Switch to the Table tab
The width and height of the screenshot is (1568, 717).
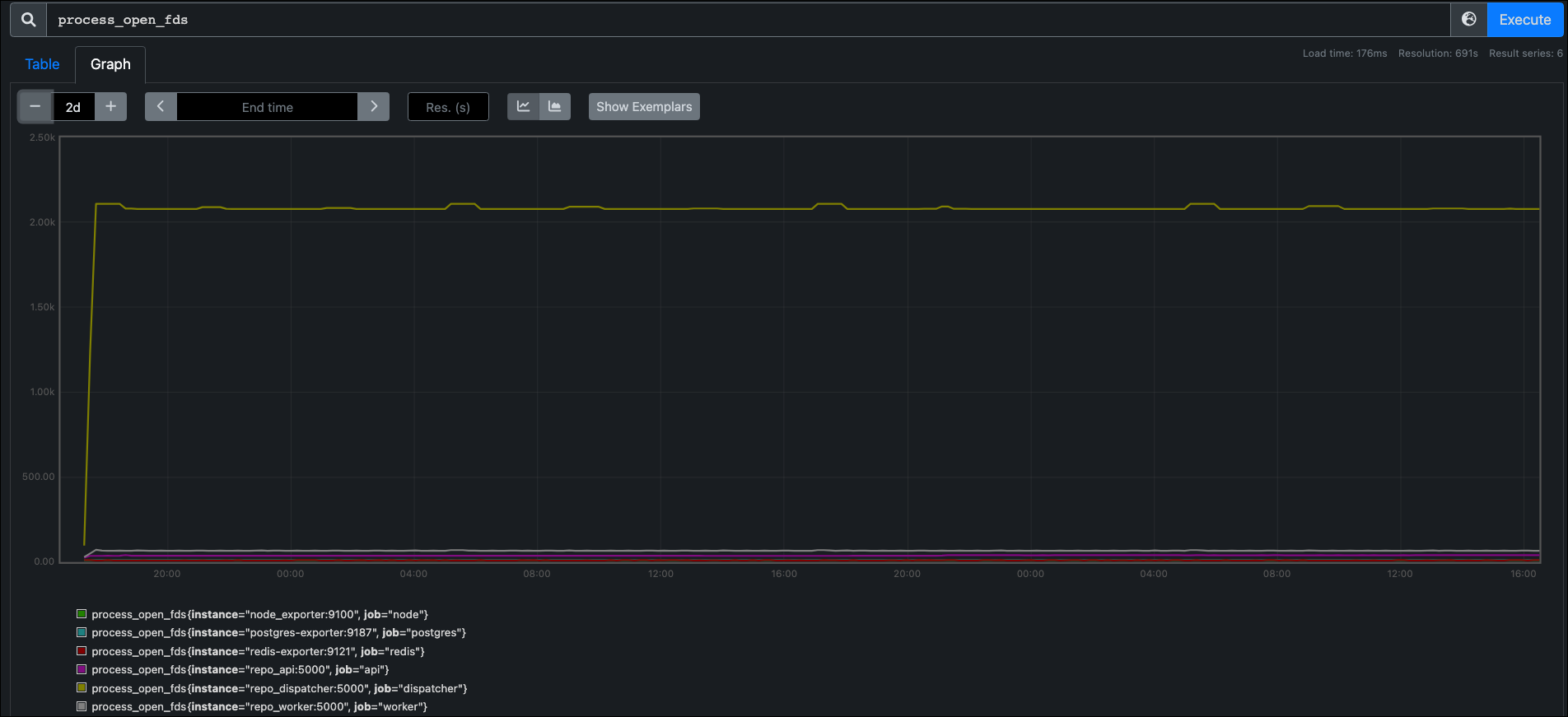42,64
